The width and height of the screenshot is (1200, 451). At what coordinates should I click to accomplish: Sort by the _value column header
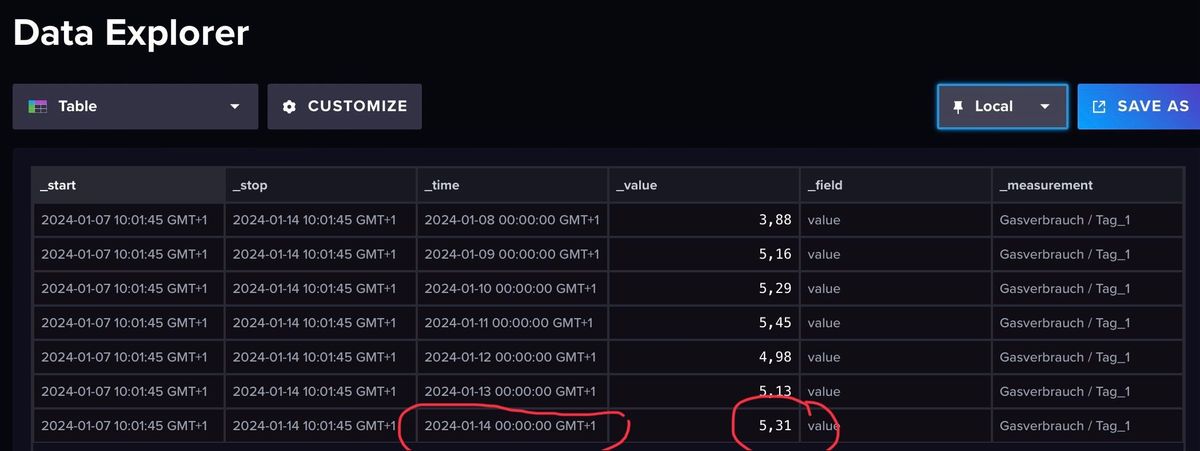coord(636,185)
